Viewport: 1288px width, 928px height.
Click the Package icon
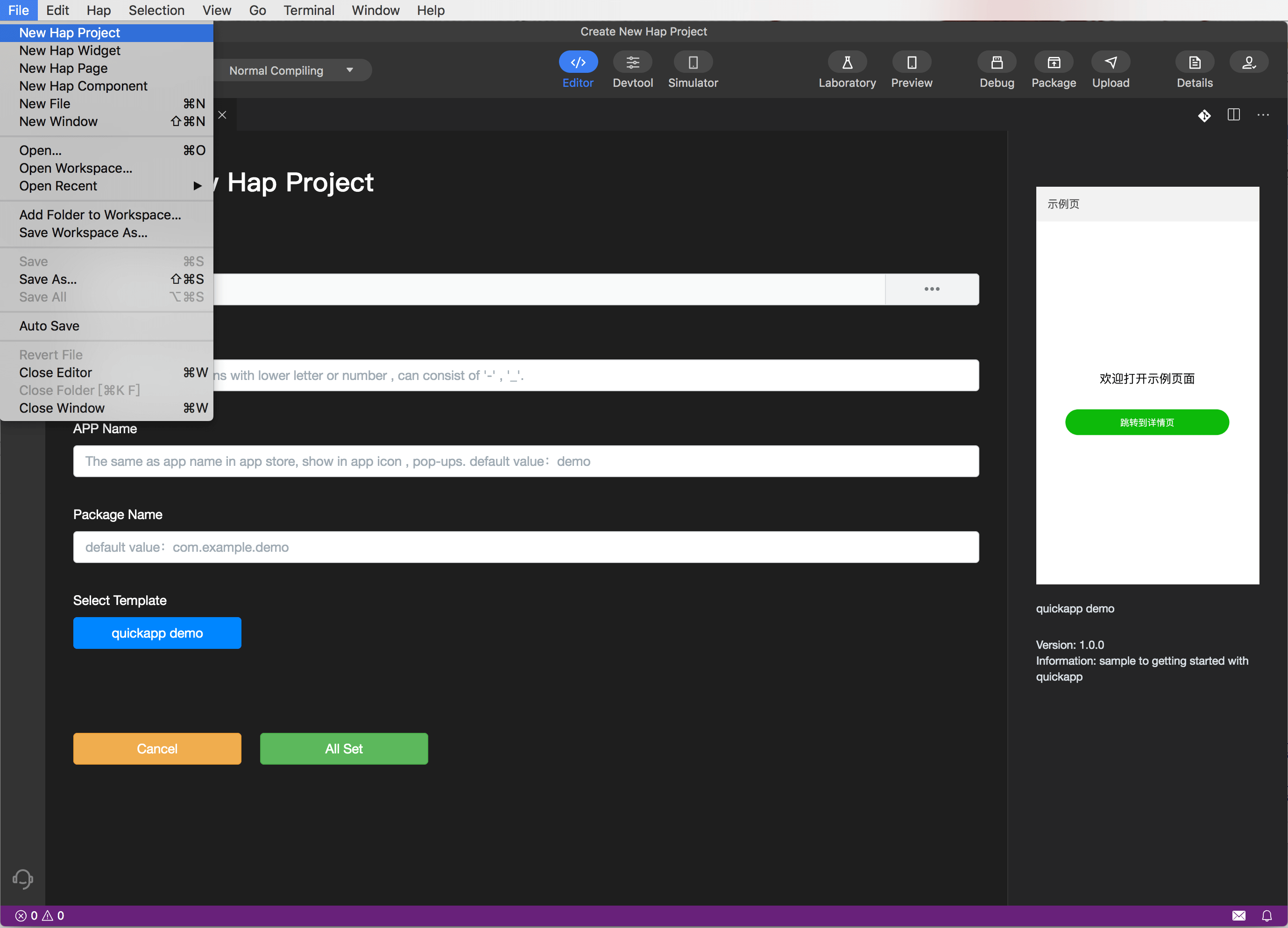point(1053,62)
